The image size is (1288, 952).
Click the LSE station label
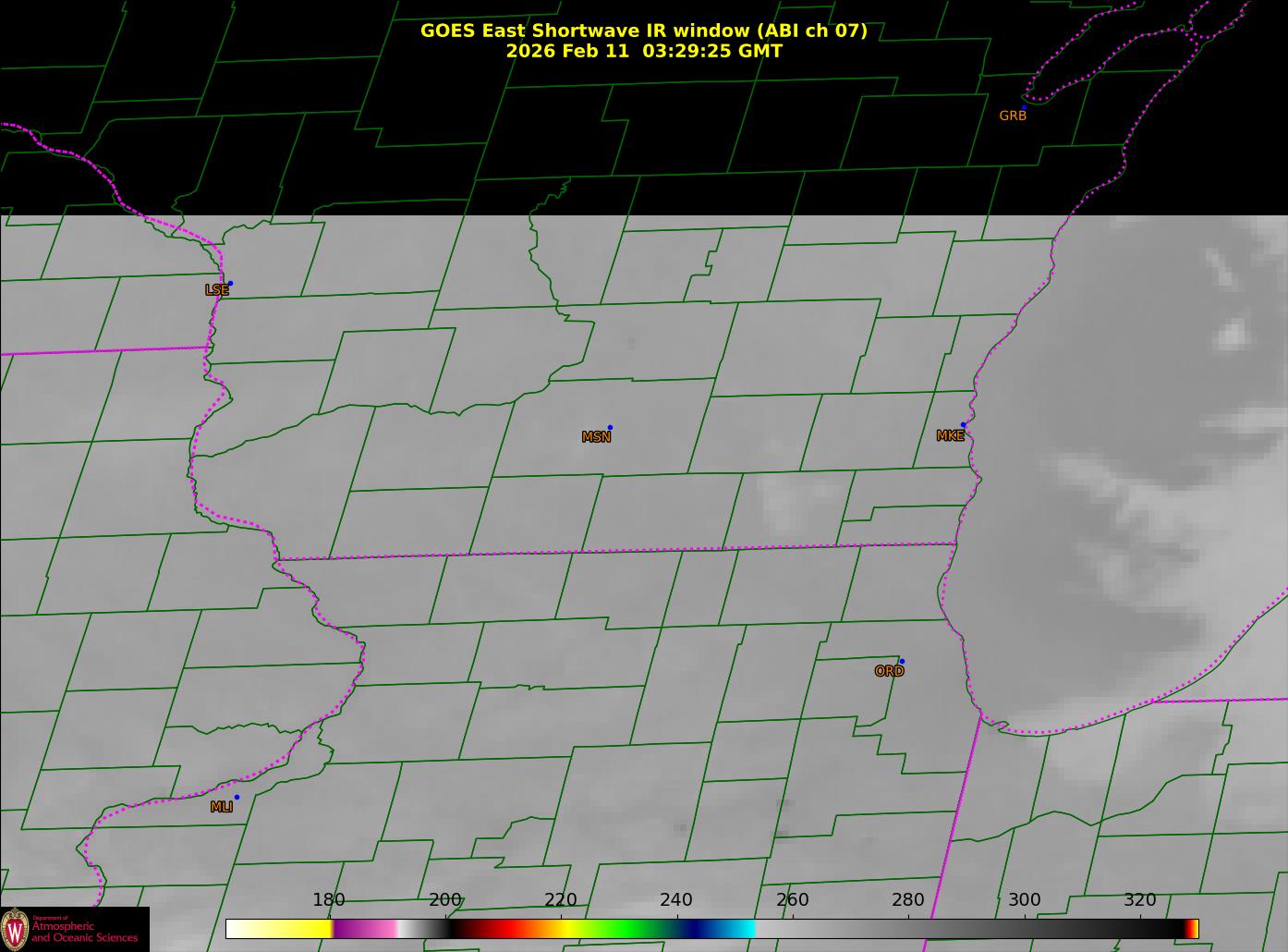[x=216, y=290]
